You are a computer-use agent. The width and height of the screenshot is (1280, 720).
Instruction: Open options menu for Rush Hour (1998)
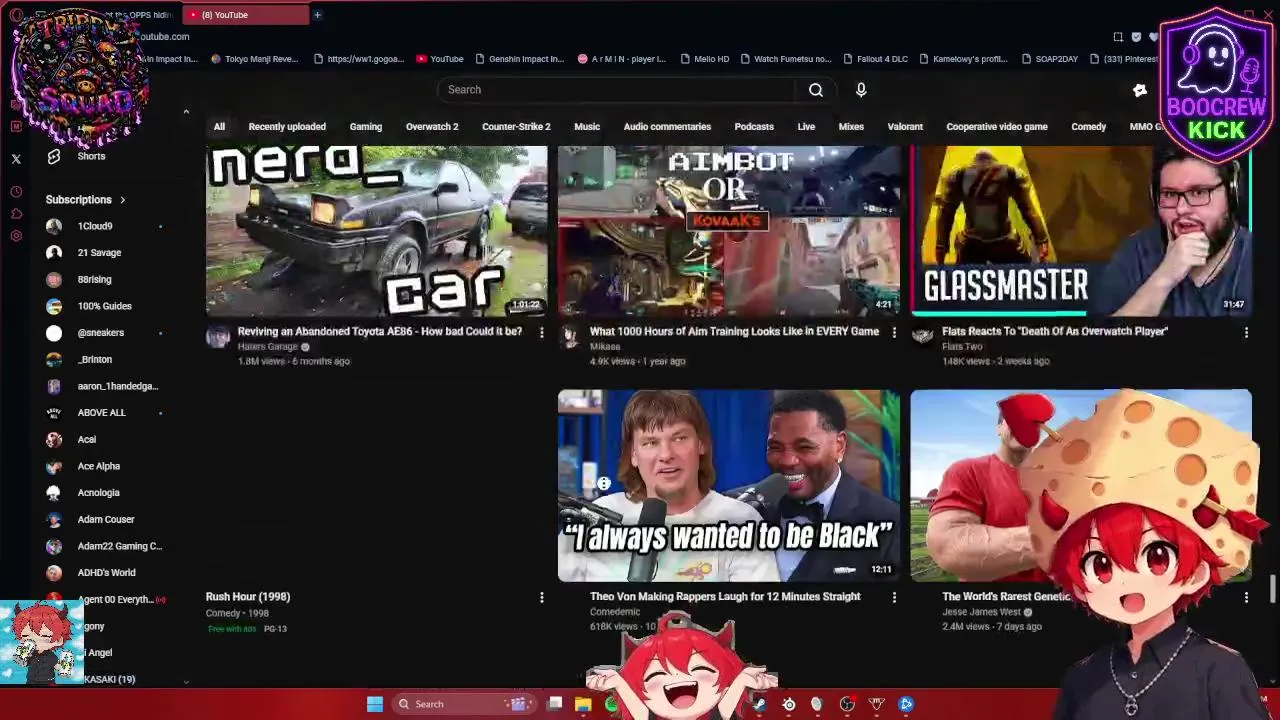542,597
